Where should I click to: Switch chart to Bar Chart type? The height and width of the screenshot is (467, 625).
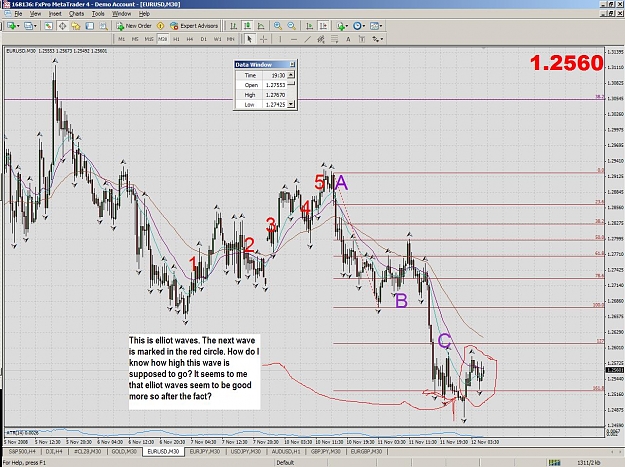pos(234,26)
